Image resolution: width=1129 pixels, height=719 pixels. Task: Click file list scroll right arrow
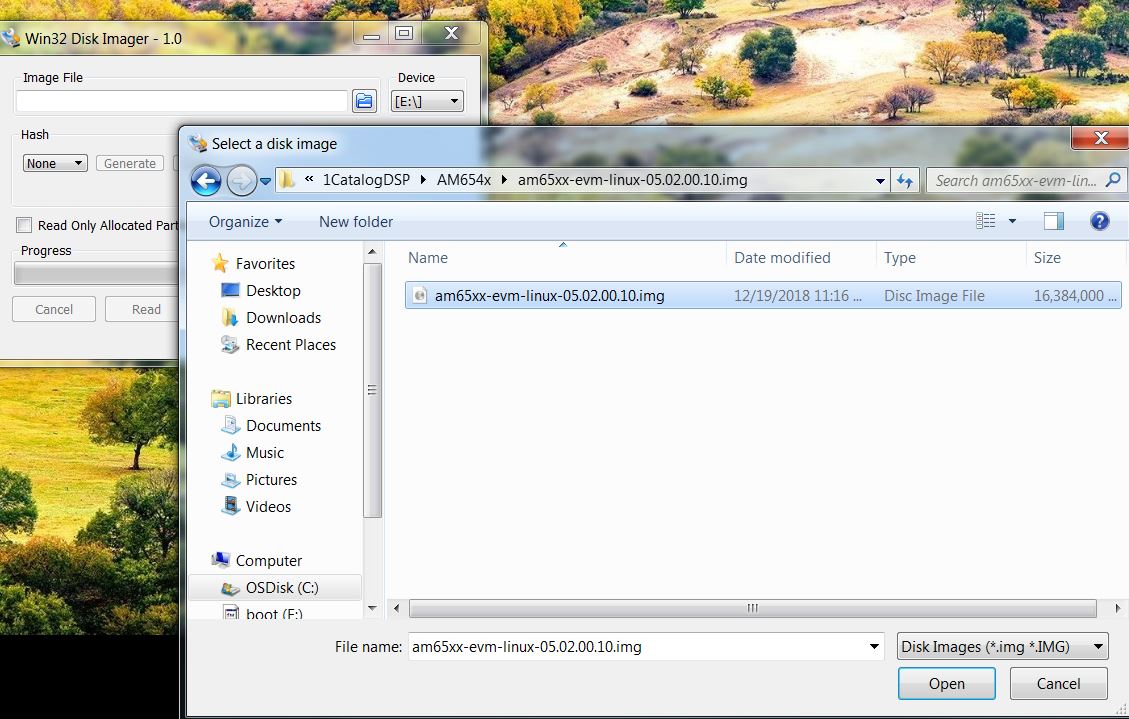point(1117,608)
